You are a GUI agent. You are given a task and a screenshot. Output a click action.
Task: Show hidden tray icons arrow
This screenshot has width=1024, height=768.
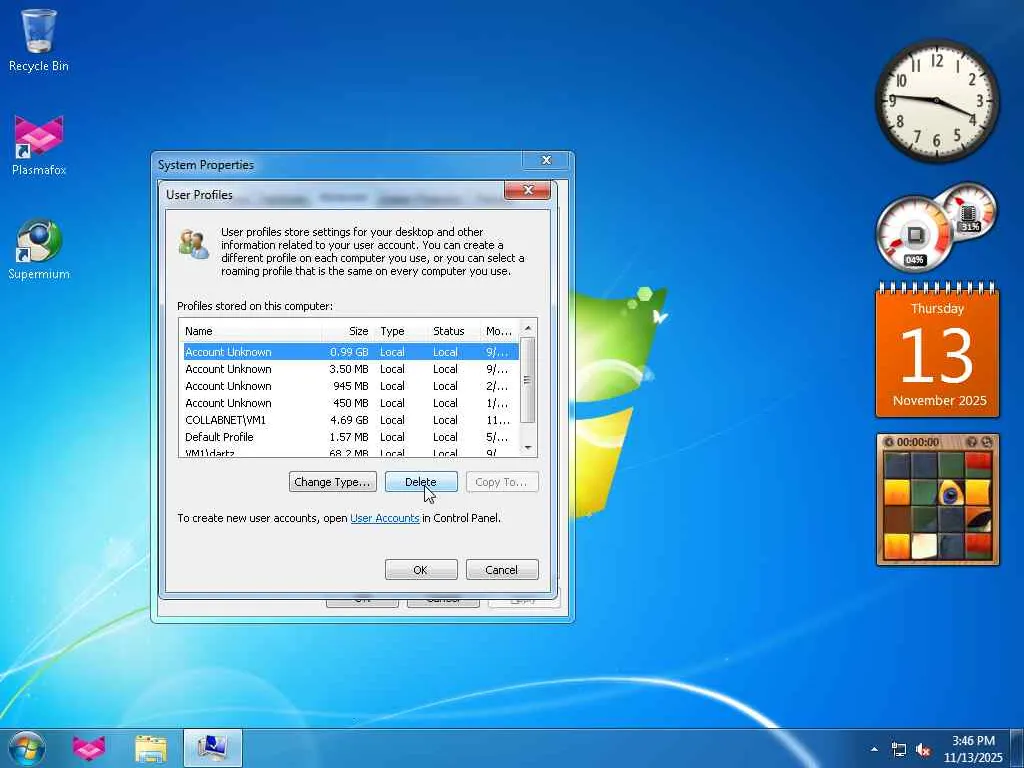pyautogui.click(x=874, y=749)
